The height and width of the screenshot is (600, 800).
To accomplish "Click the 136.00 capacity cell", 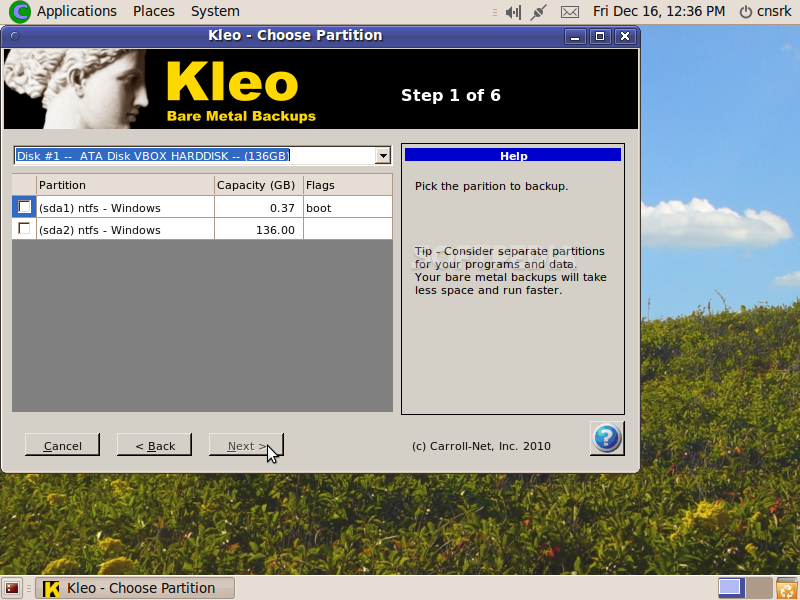I will tap(259, 230).
